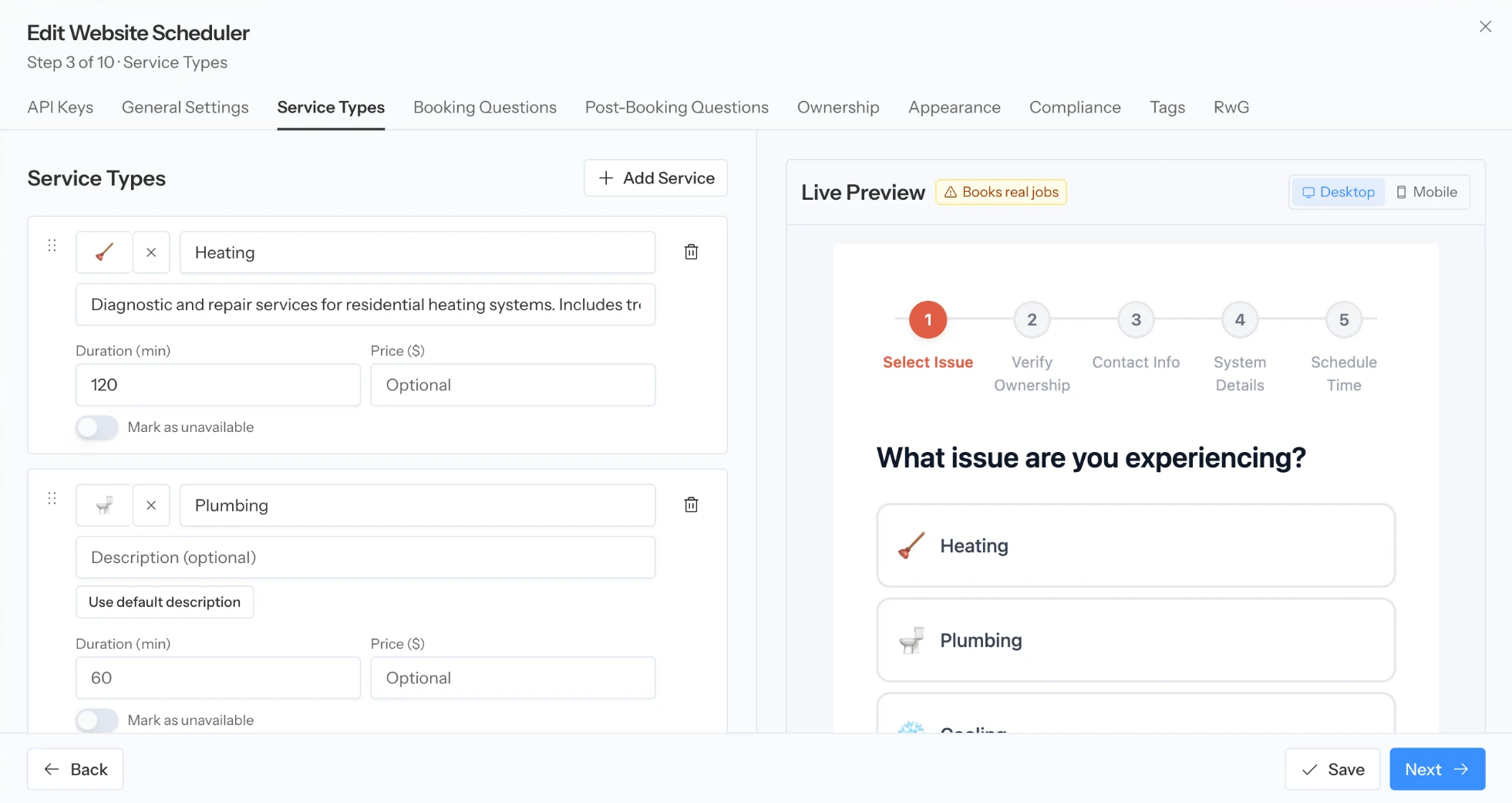Grab the Heating card drag handle

coord(52,245)
